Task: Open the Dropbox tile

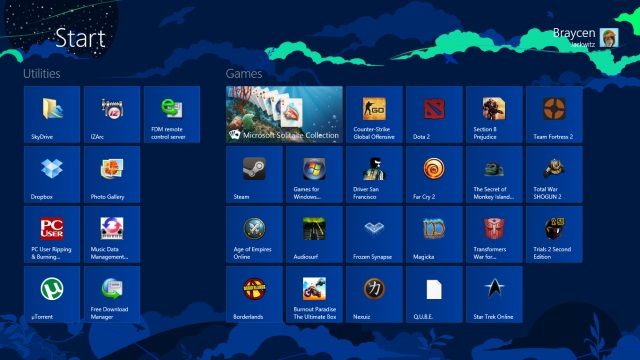Action: [x=52, y=174]
